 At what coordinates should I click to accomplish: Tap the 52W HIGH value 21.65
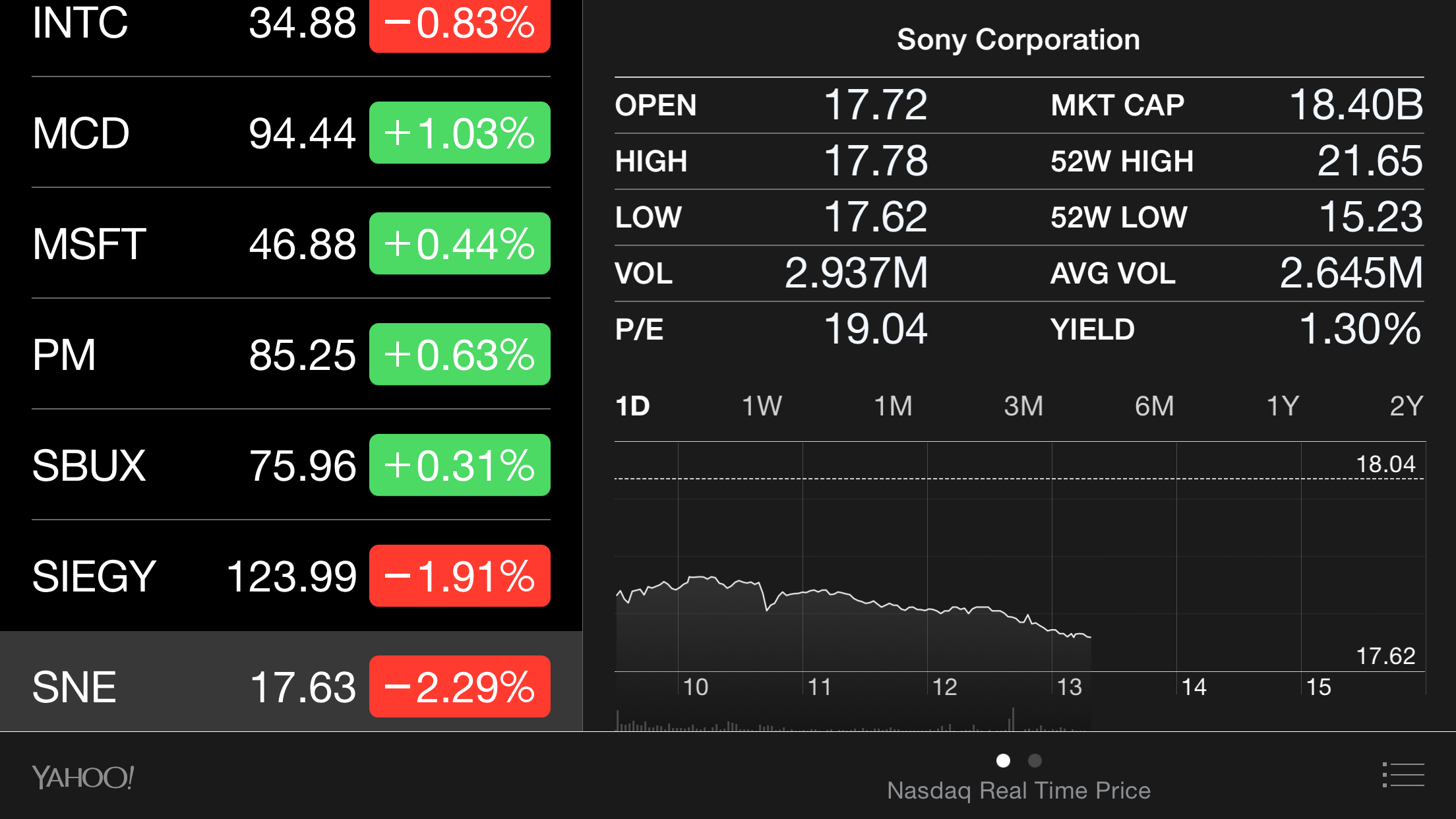click(1370, 161)
